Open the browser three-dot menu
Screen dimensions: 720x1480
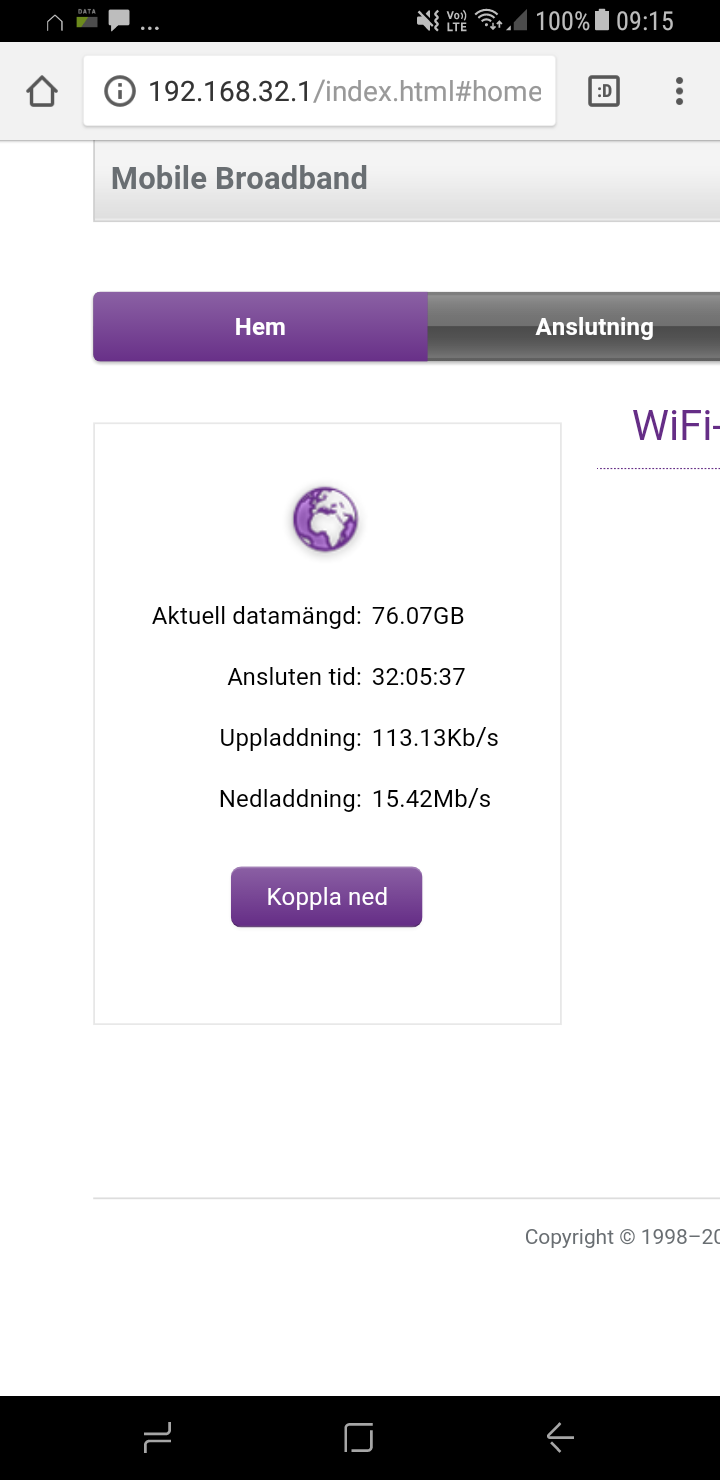click(679, 92)
